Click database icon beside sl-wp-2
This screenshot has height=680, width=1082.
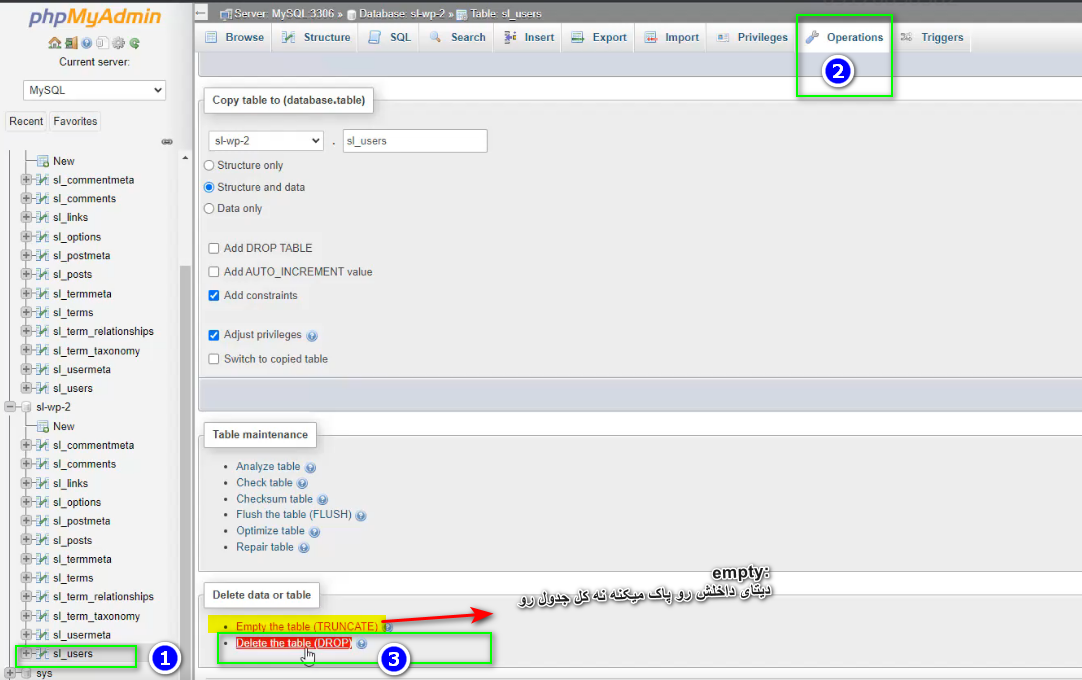tap(26, 407)
